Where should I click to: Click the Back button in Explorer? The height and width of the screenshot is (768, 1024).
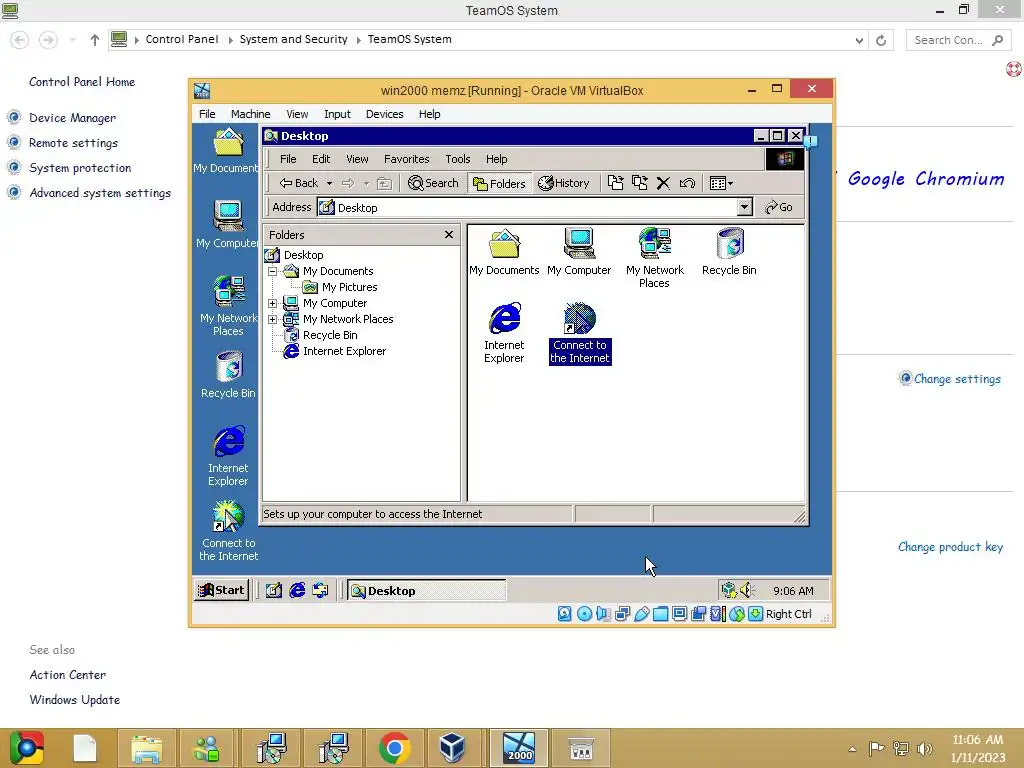coord(298,184)
